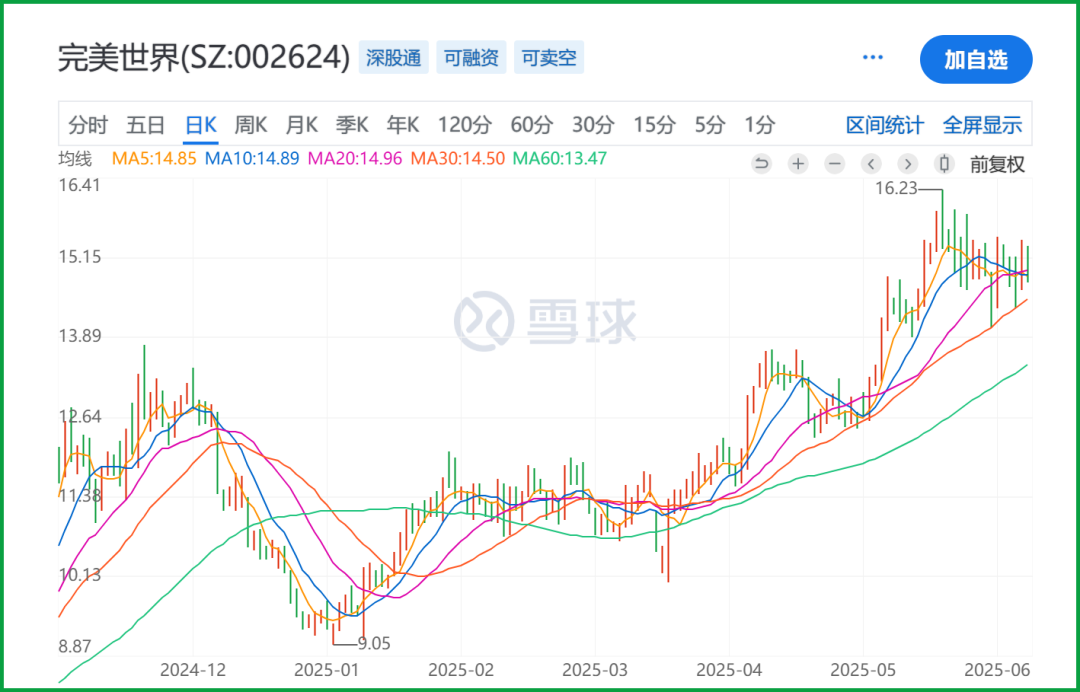Toggle the MA5 moving average label
Image resolution: width=1080 pixels, height=692 pixels.
pos(154,158)
